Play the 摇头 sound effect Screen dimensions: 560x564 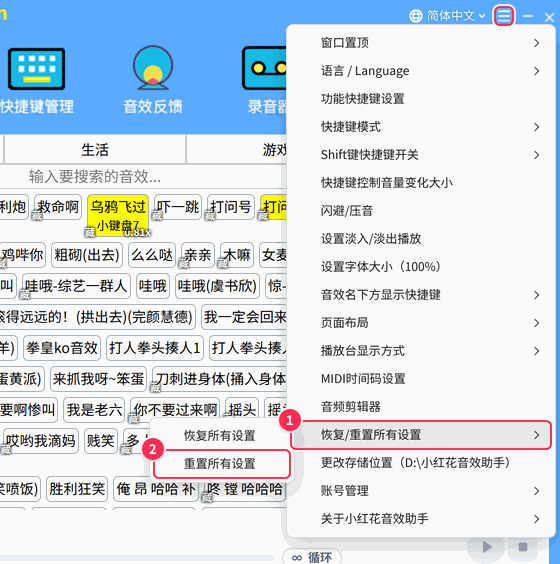[x=242, y=410]
